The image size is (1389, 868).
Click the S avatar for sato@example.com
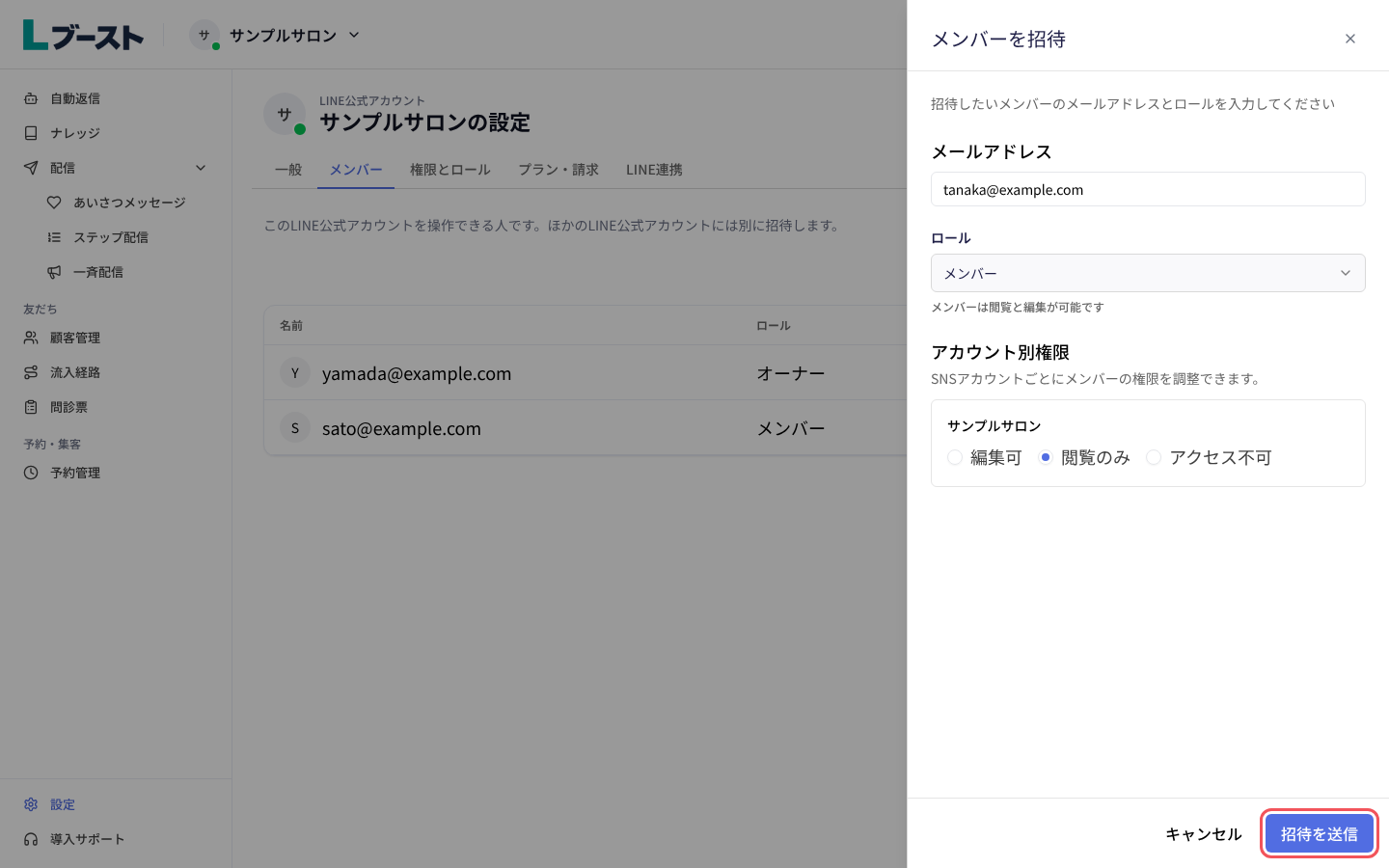point(295,428)
